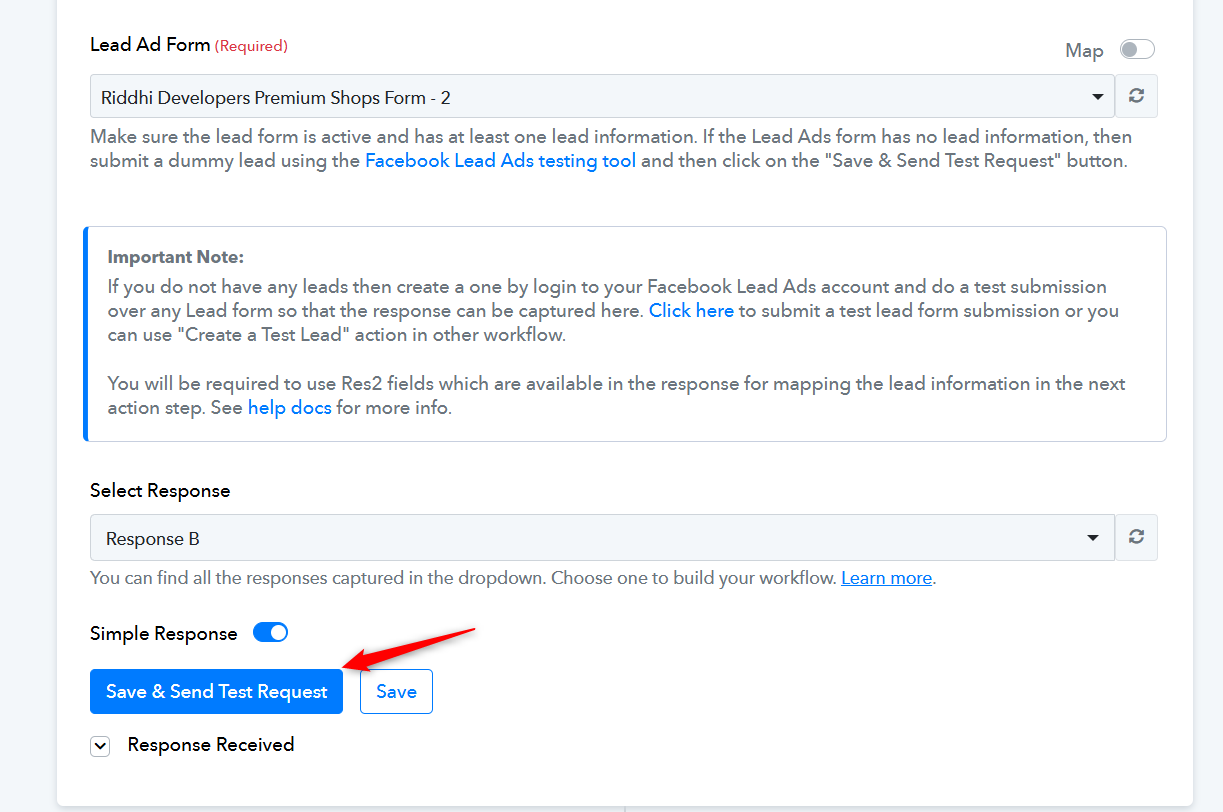Open the Lead Ad Form dropdown
The height and width of the screenshot is (812, 1223).
[x=602, y=96]
